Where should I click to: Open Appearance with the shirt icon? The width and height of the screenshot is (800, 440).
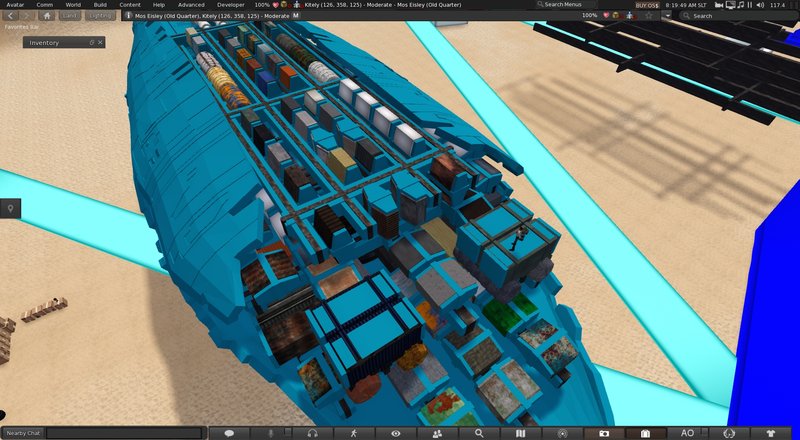click(x=770, y=433)
